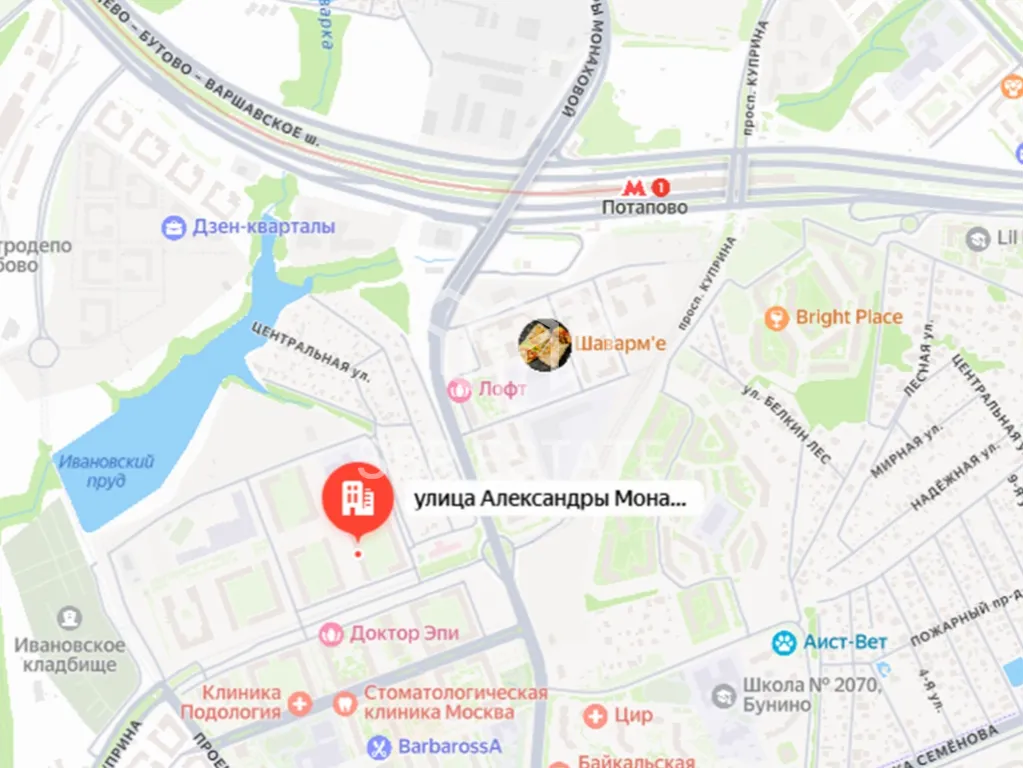Open the улица Александры Мона... address label
The image size is (1024, 768).
(551, 499)
